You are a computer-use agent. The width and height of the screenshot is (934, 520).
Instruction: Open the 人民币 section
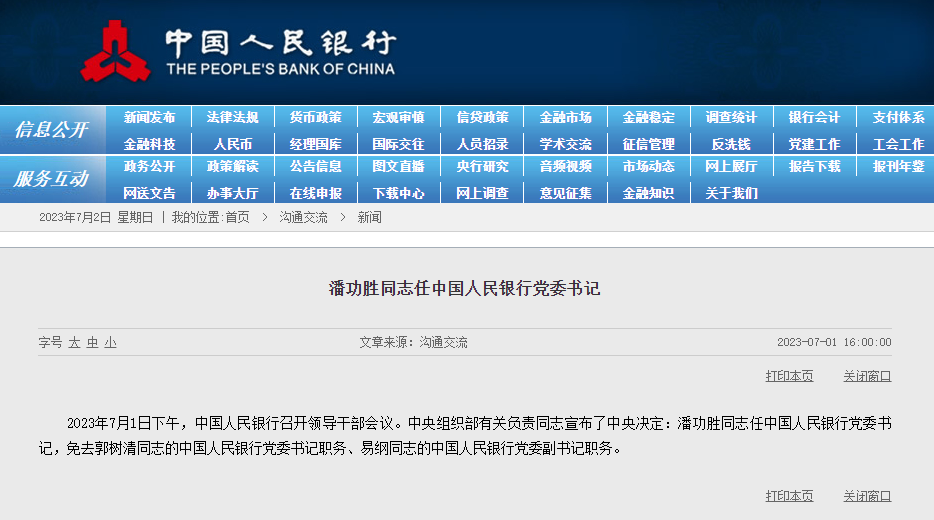[x=232, y=144]
